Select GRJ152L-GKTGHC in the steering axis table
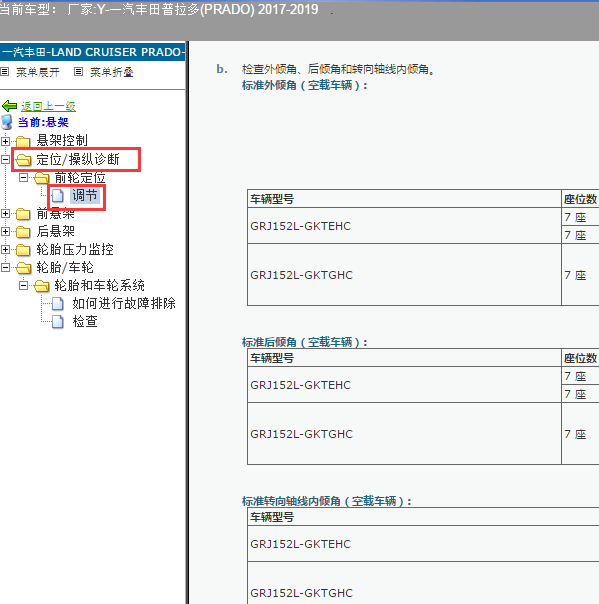The image size is (599, 604). click(x=301, y=593)
